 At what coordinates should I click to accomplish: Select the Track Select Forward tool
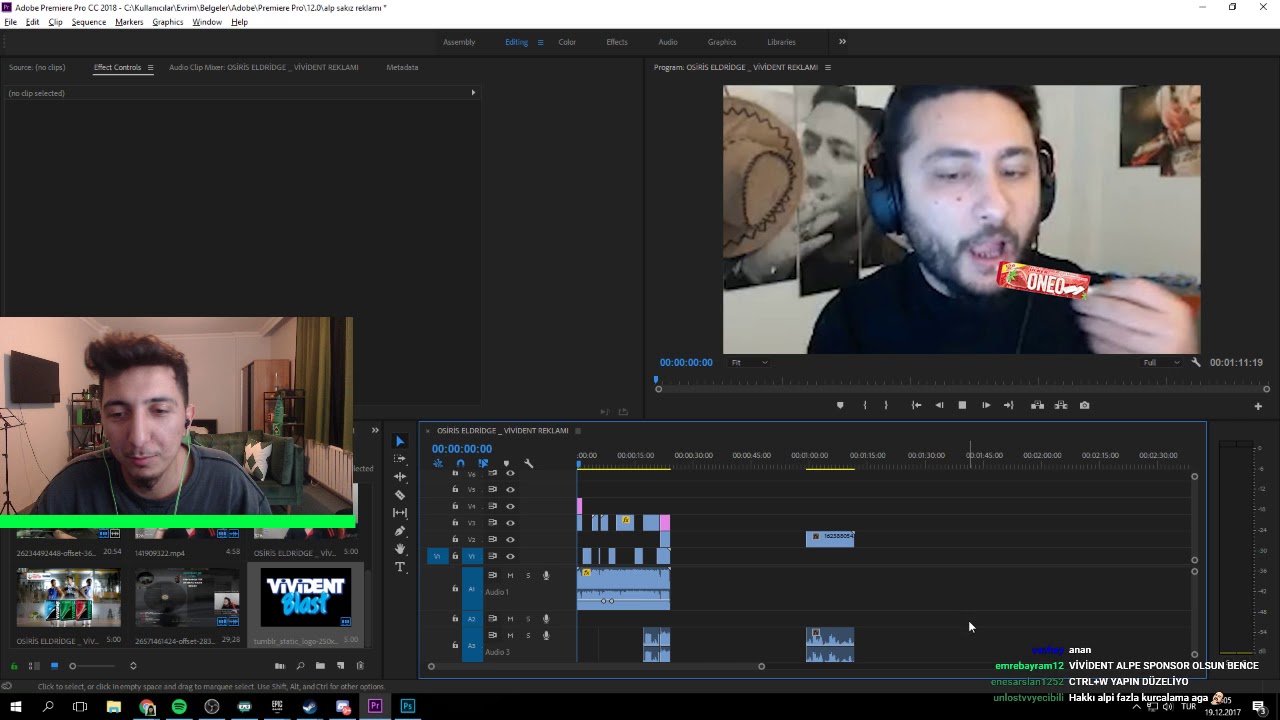click(400, 459)
